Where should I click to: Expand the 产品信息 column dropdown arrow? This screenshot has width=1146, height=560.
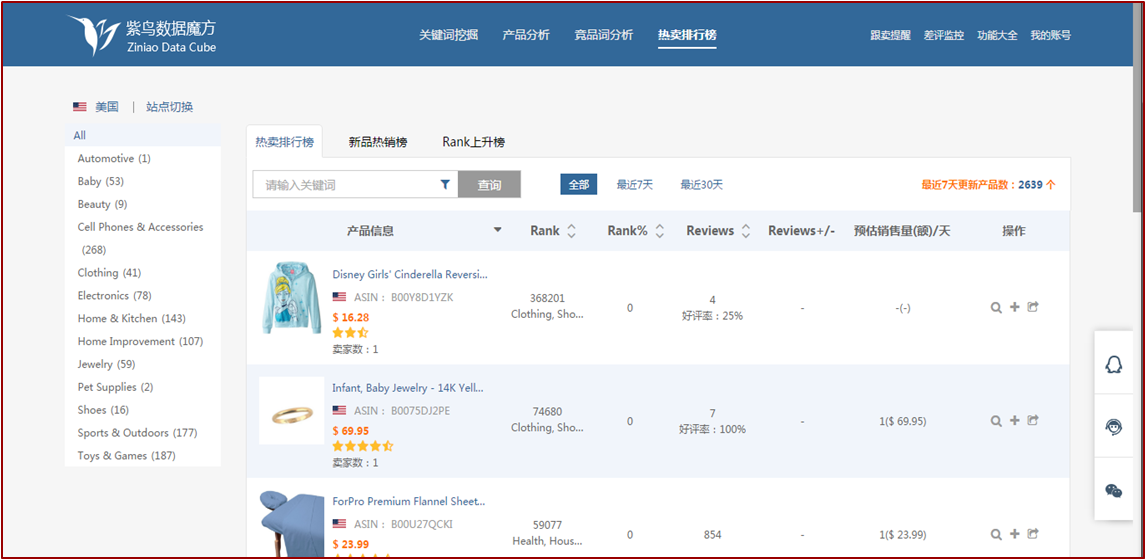click(498, 231)
